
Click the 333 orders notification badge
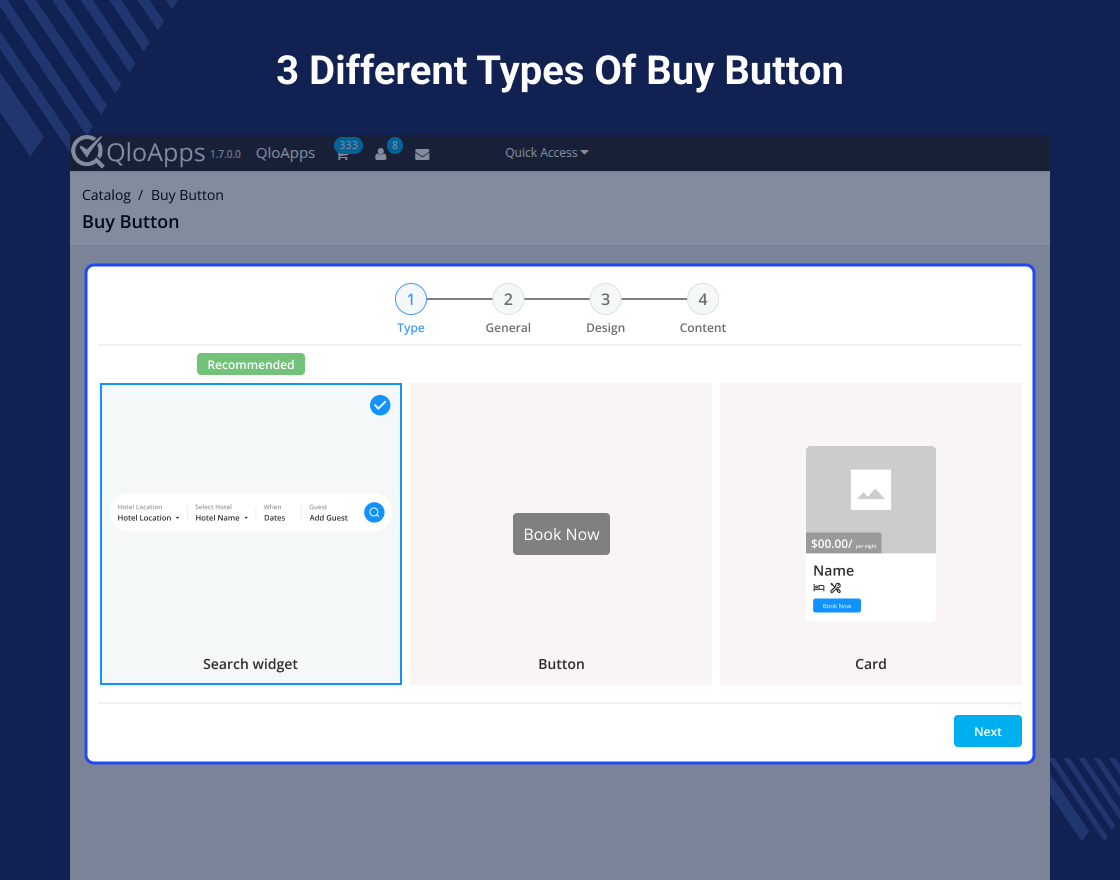(x=349, y=146)
